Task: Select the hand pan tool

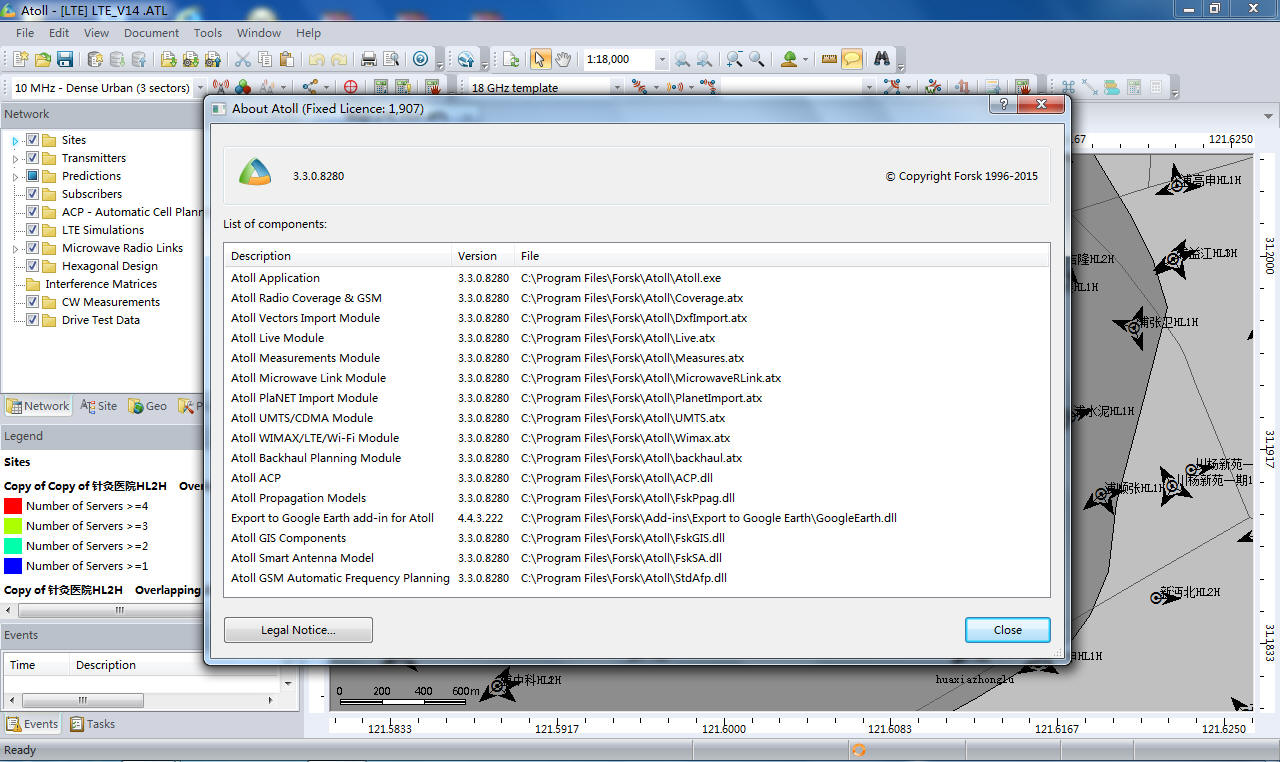Action: [563, 59]
